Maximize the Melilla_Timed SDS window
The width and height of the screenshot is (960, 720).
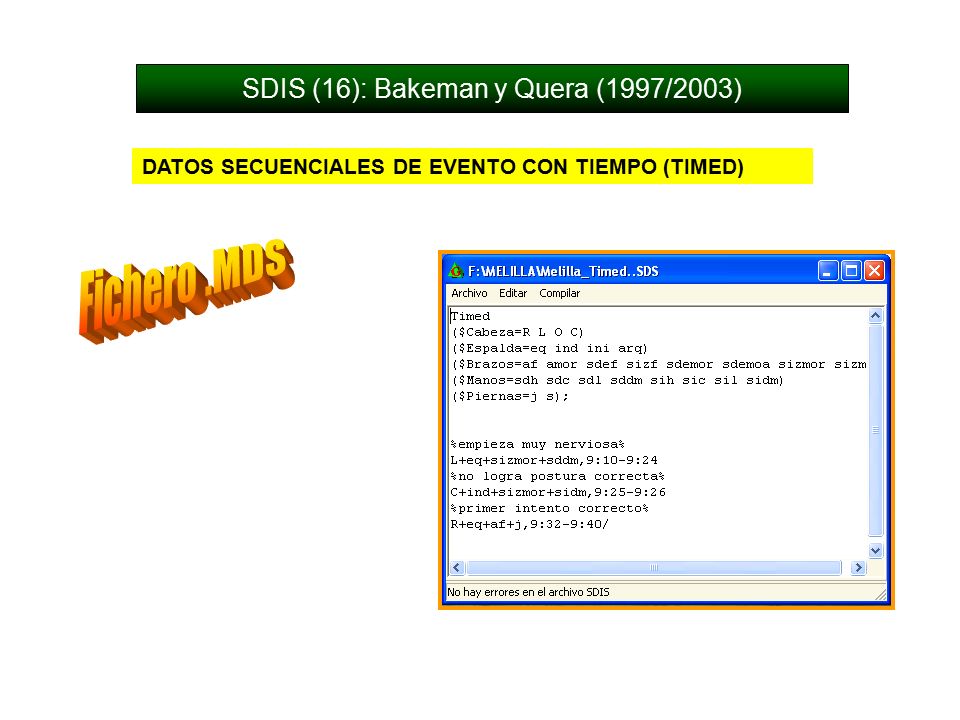851,271
